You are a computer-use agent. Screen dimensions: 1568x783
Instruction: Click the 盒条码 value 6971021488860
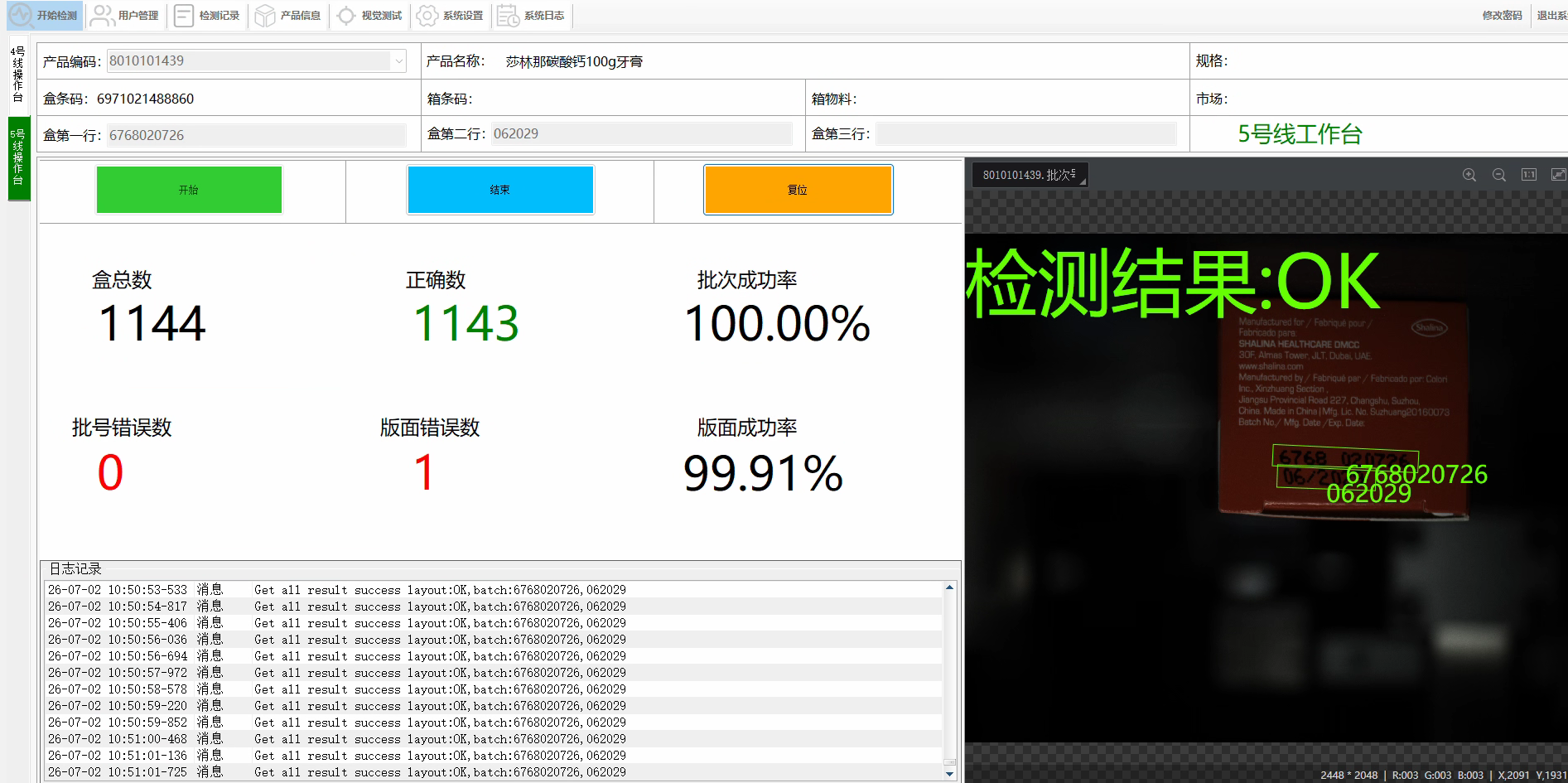145,99
